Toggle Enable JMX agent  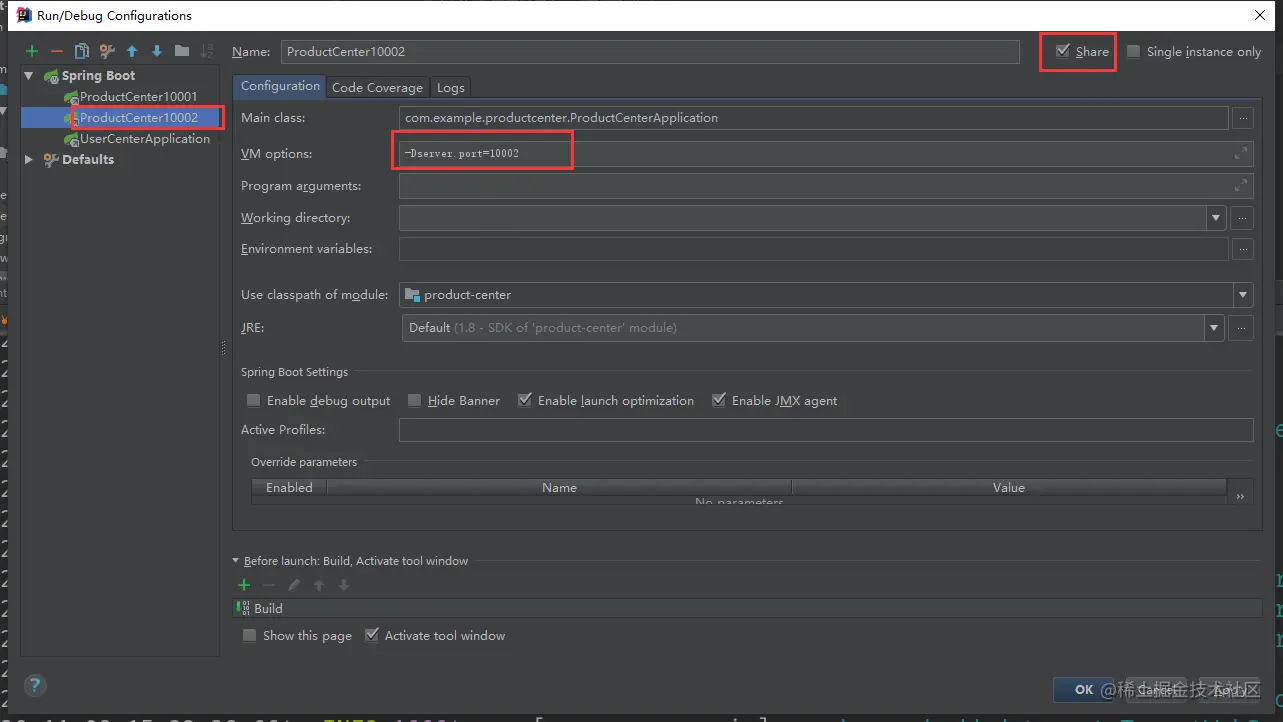coord(718,400)
